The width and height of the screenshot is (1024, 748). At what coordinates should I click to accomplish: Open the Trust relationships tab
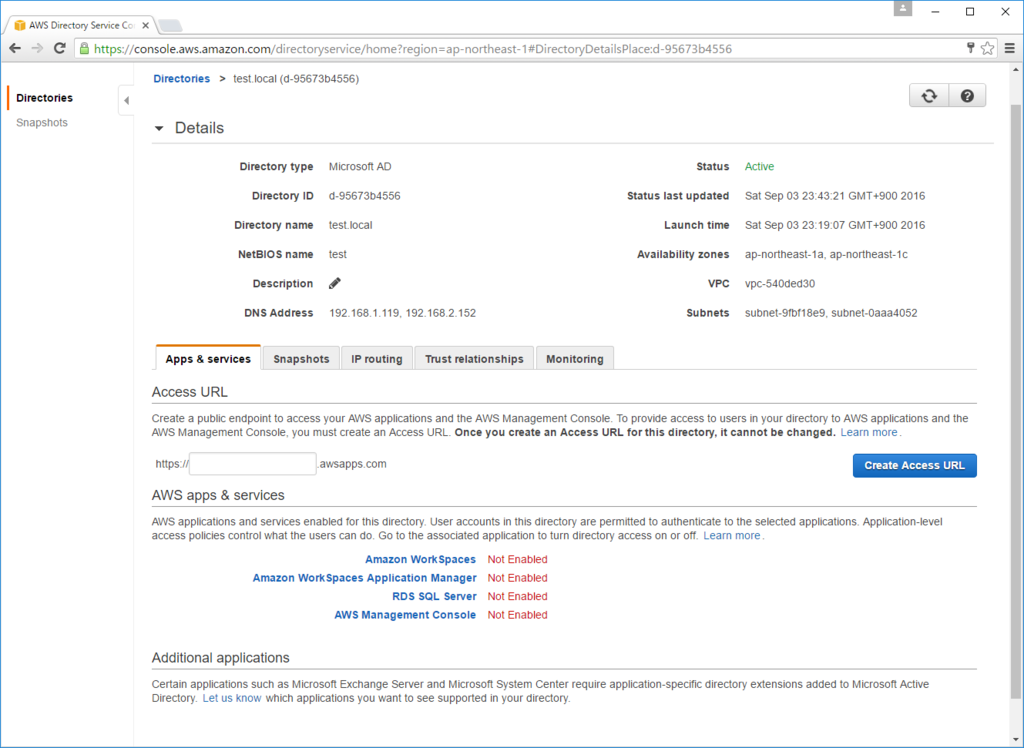pos(474,359)
